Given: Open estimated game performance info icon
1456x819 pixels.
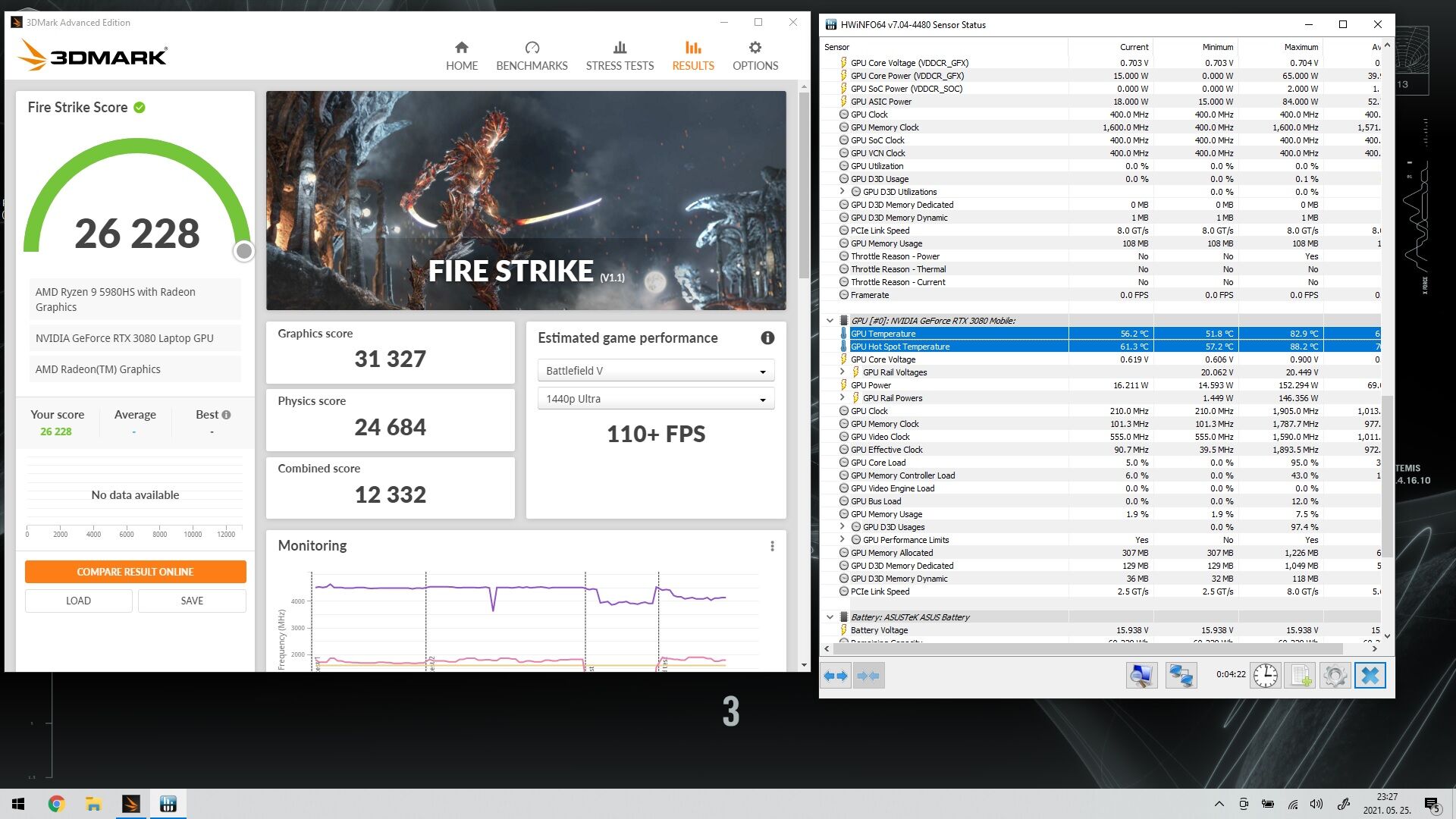Looking at the screenshot, I should [x=767, y=338].
